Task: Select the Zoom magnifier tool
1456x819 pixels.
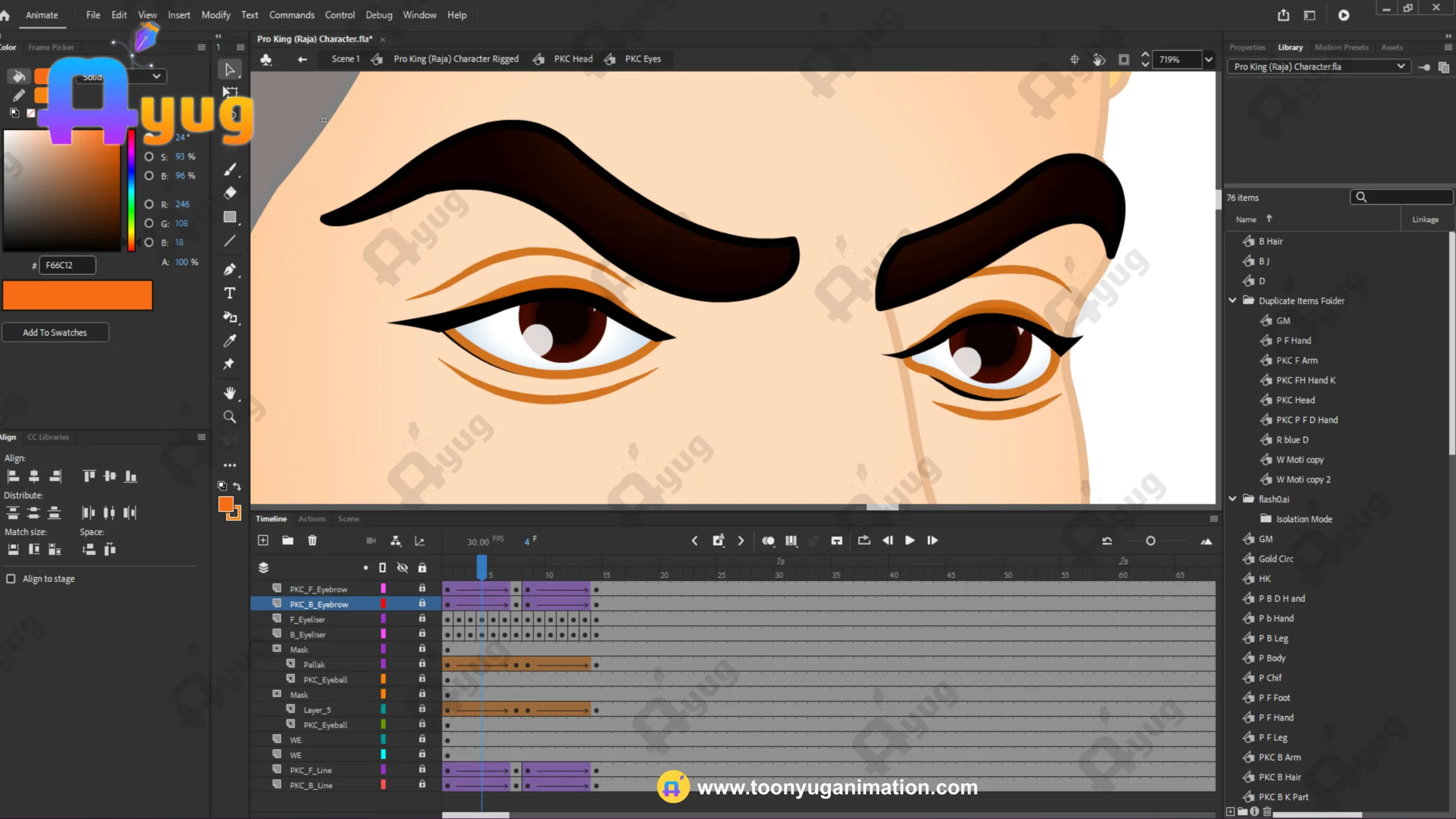Action: 230,417
